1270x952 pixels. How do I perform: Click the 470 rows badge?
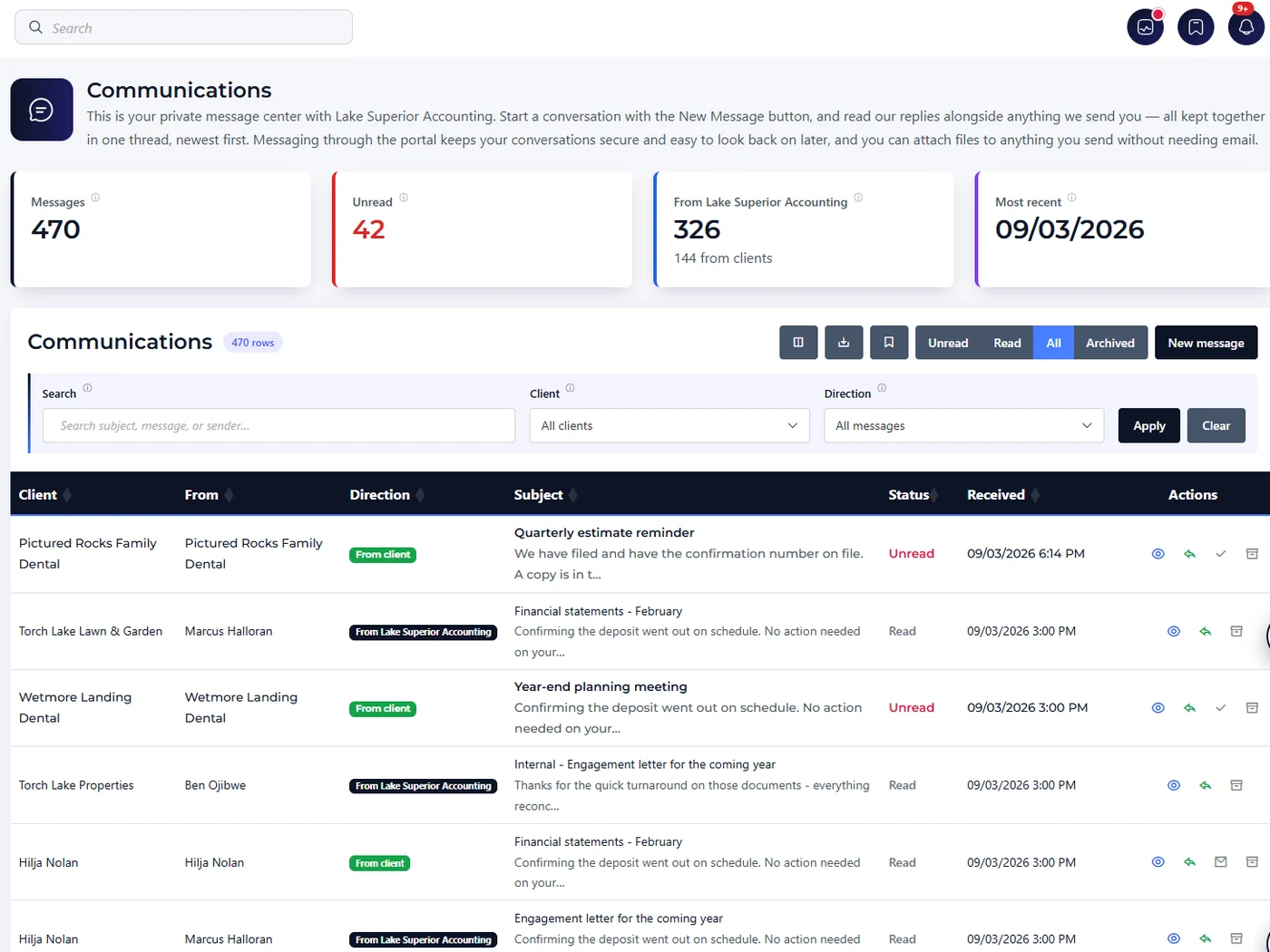click(252, 343)
